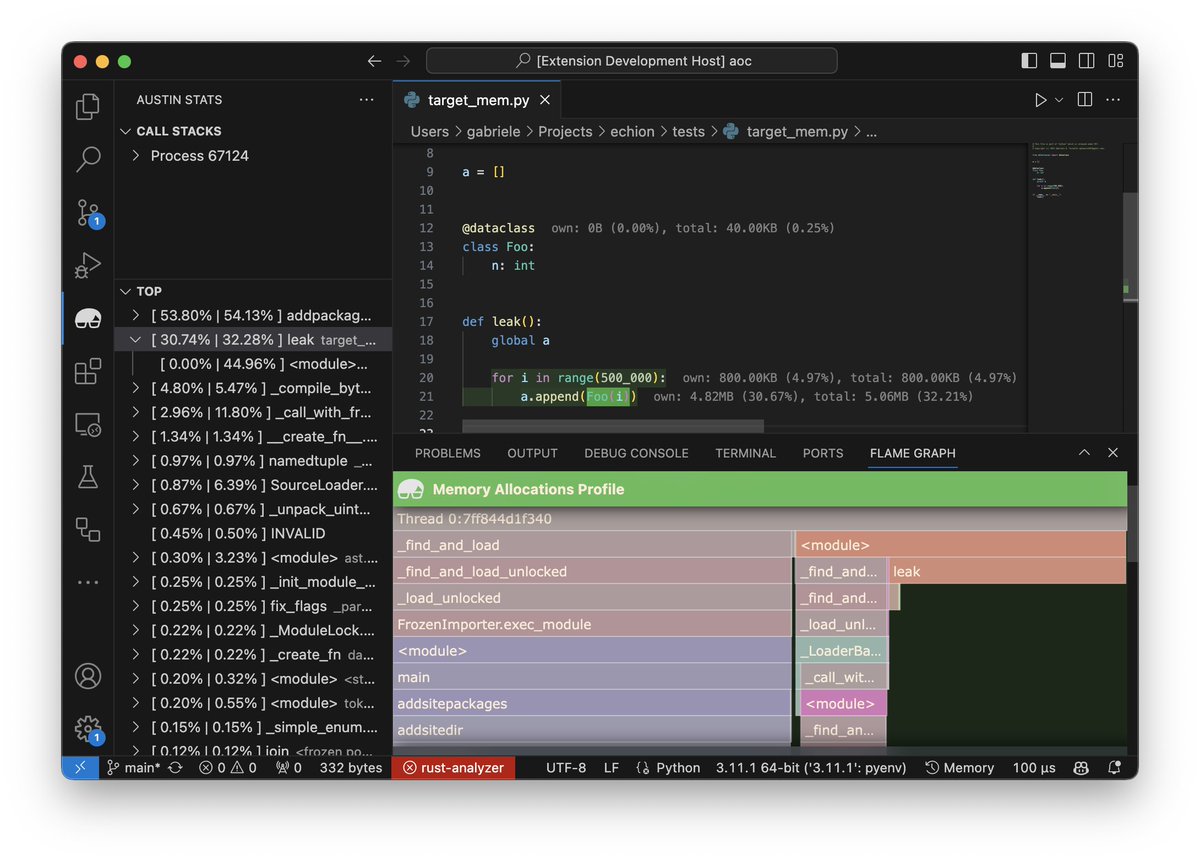Switch to the FLAME GRAPH tab
The width and height of the screenshot is (1200, 861).
coord(912,453)
